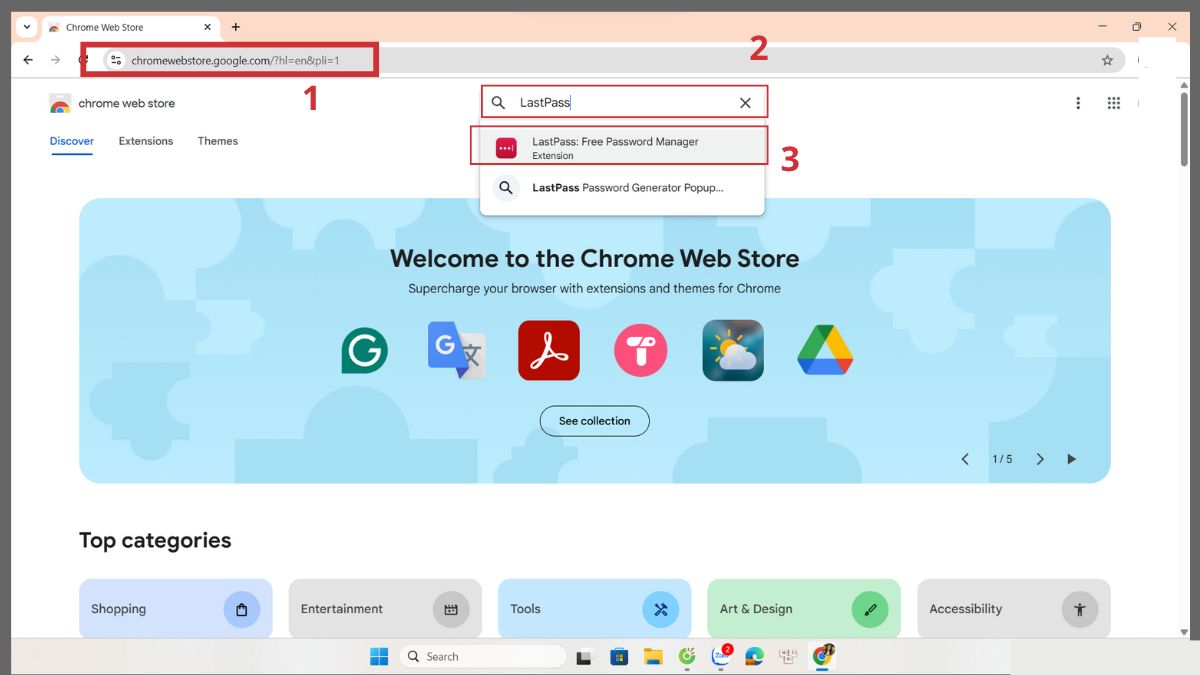Click the See collection button

595,421
